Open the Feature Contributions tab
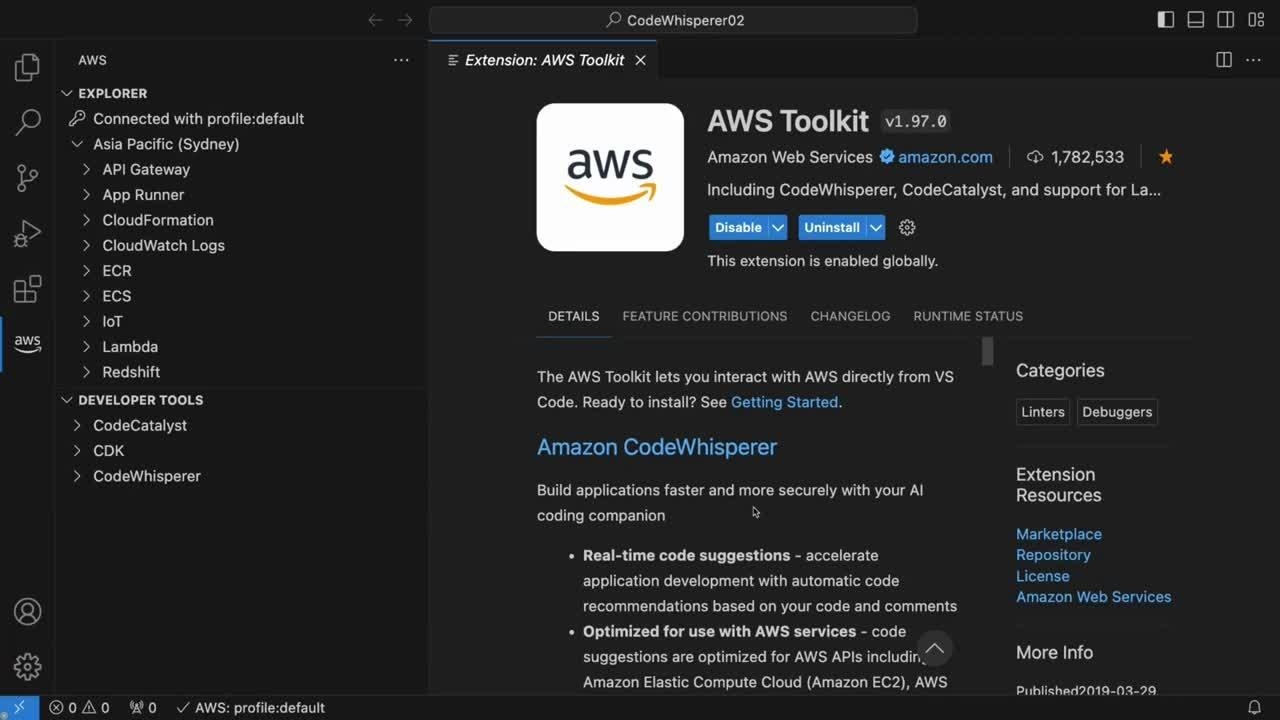Screen dimensions: 1280x720 point(704,316)
